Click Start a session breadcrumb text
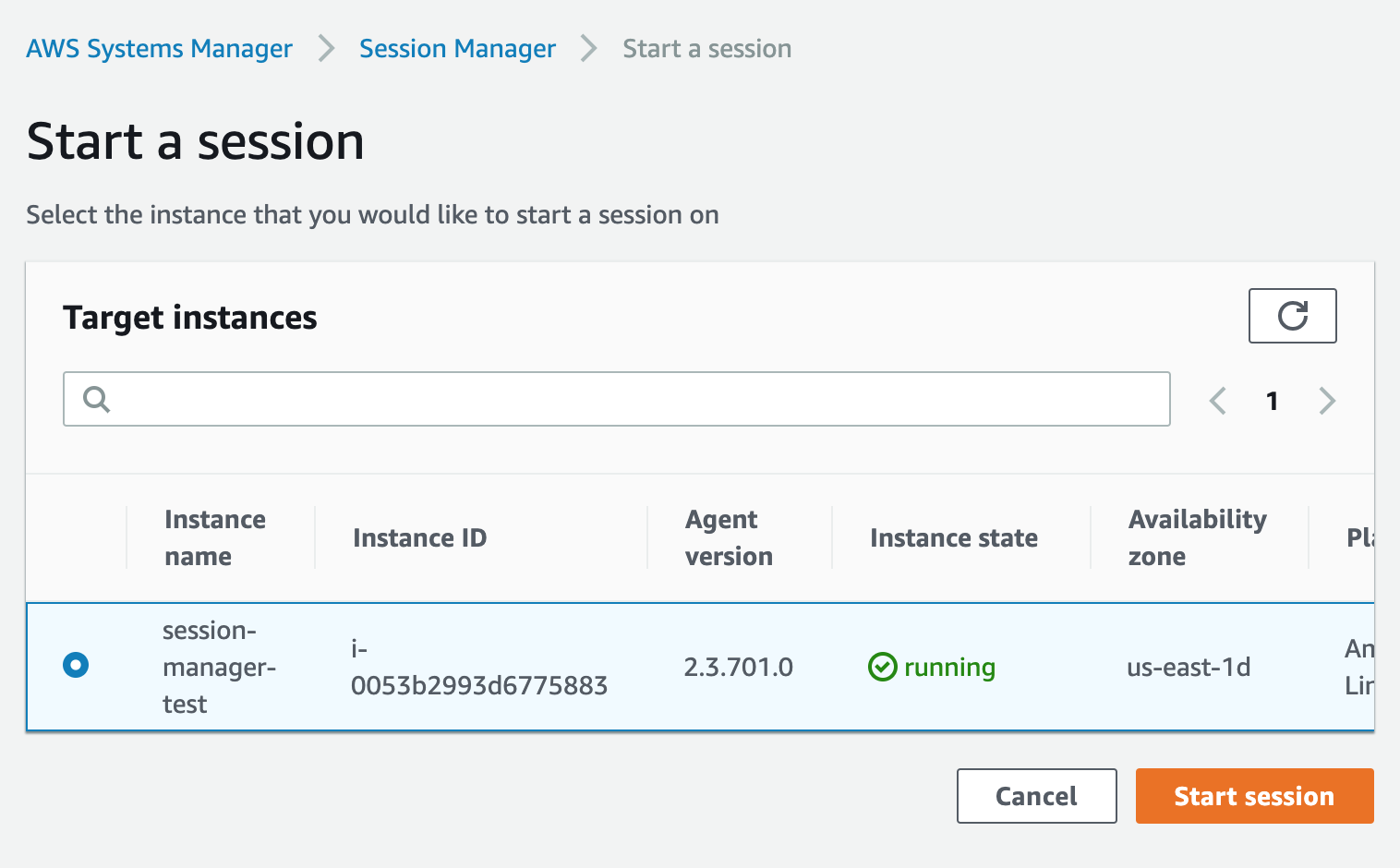1400x868 pixels. [706, 48]
